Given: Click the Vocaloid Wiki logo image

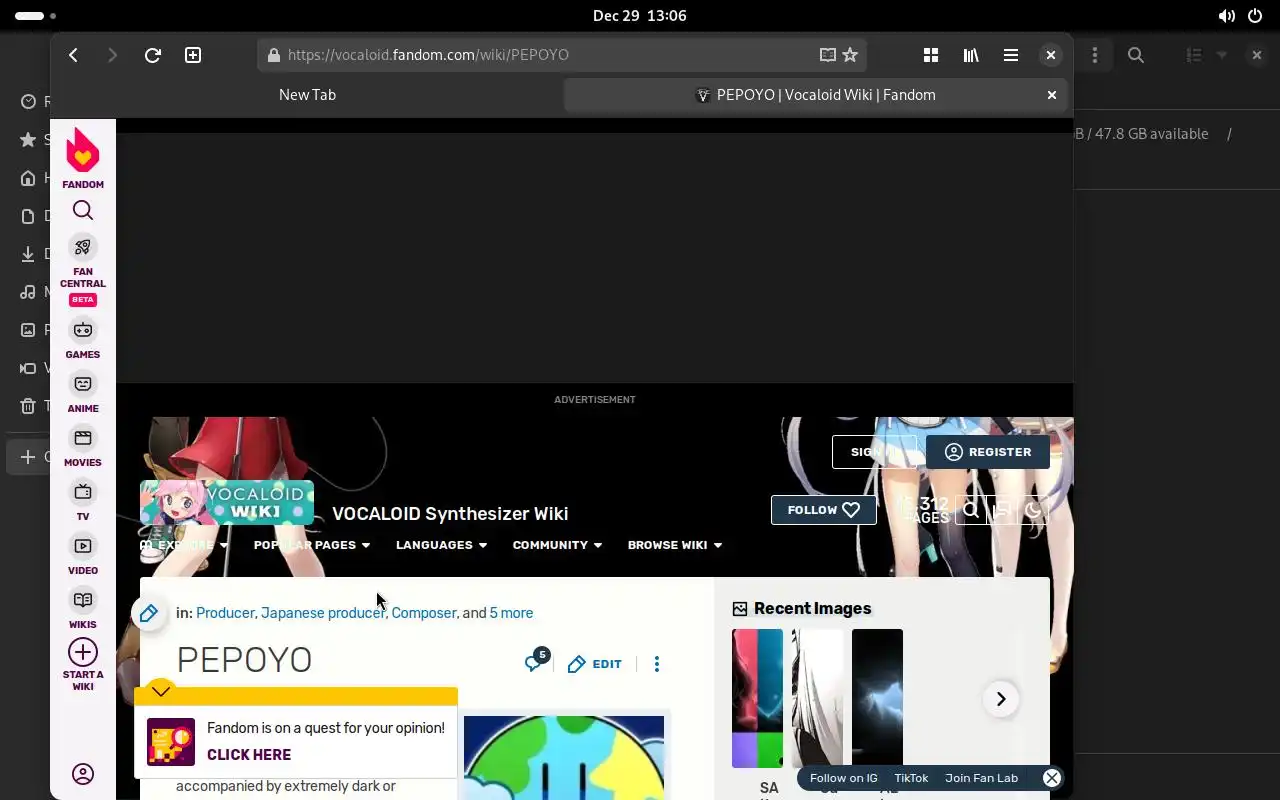Looking at the screenshot, I should click(x=227, y=503).
